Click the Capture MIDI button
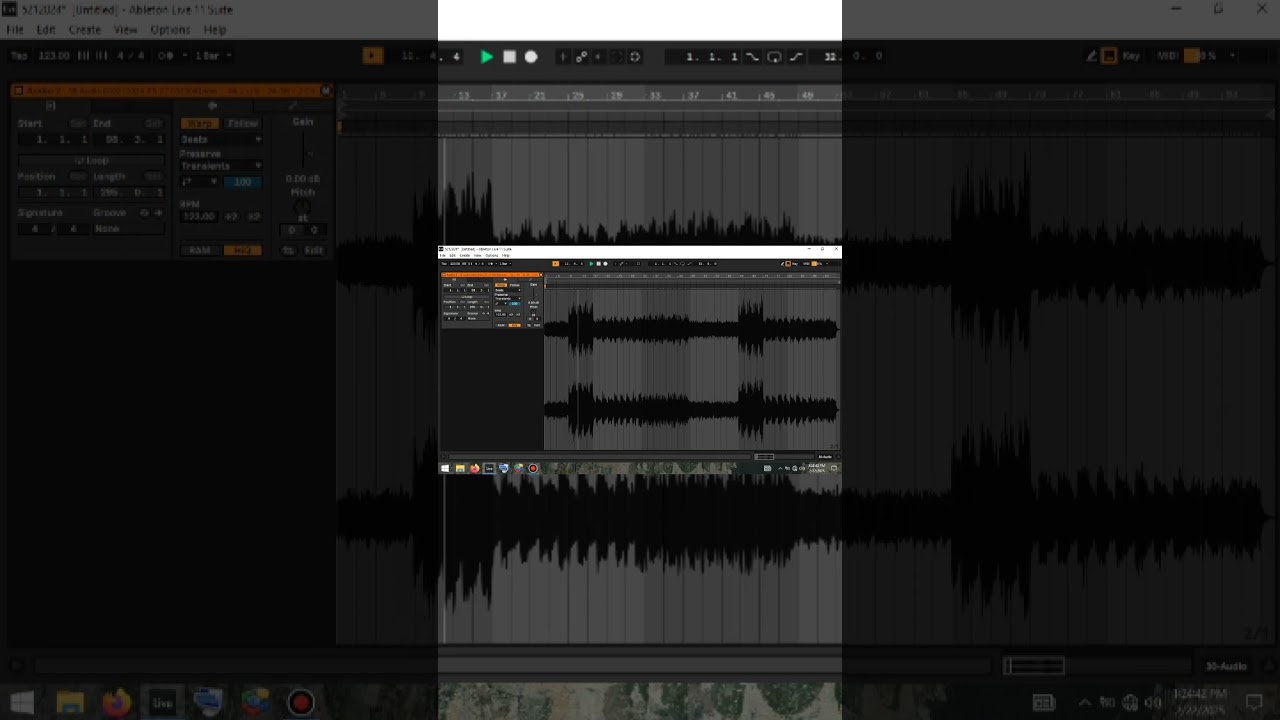 tap(617, 57)
